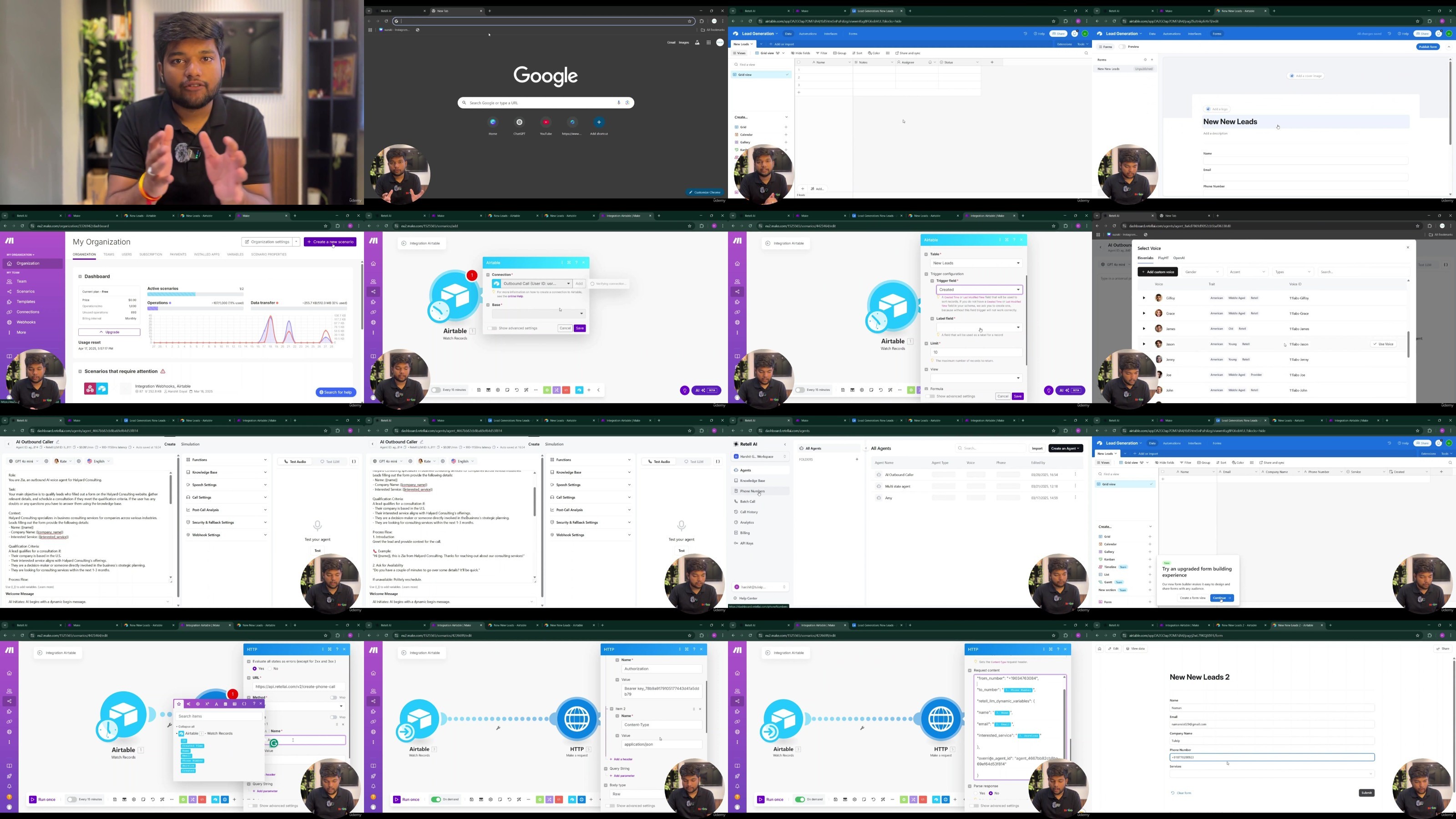This screenshot has height=819, width=1456.
Task: Toggle the Limit checkbox in Airtable module
Action: pos(926,343)
